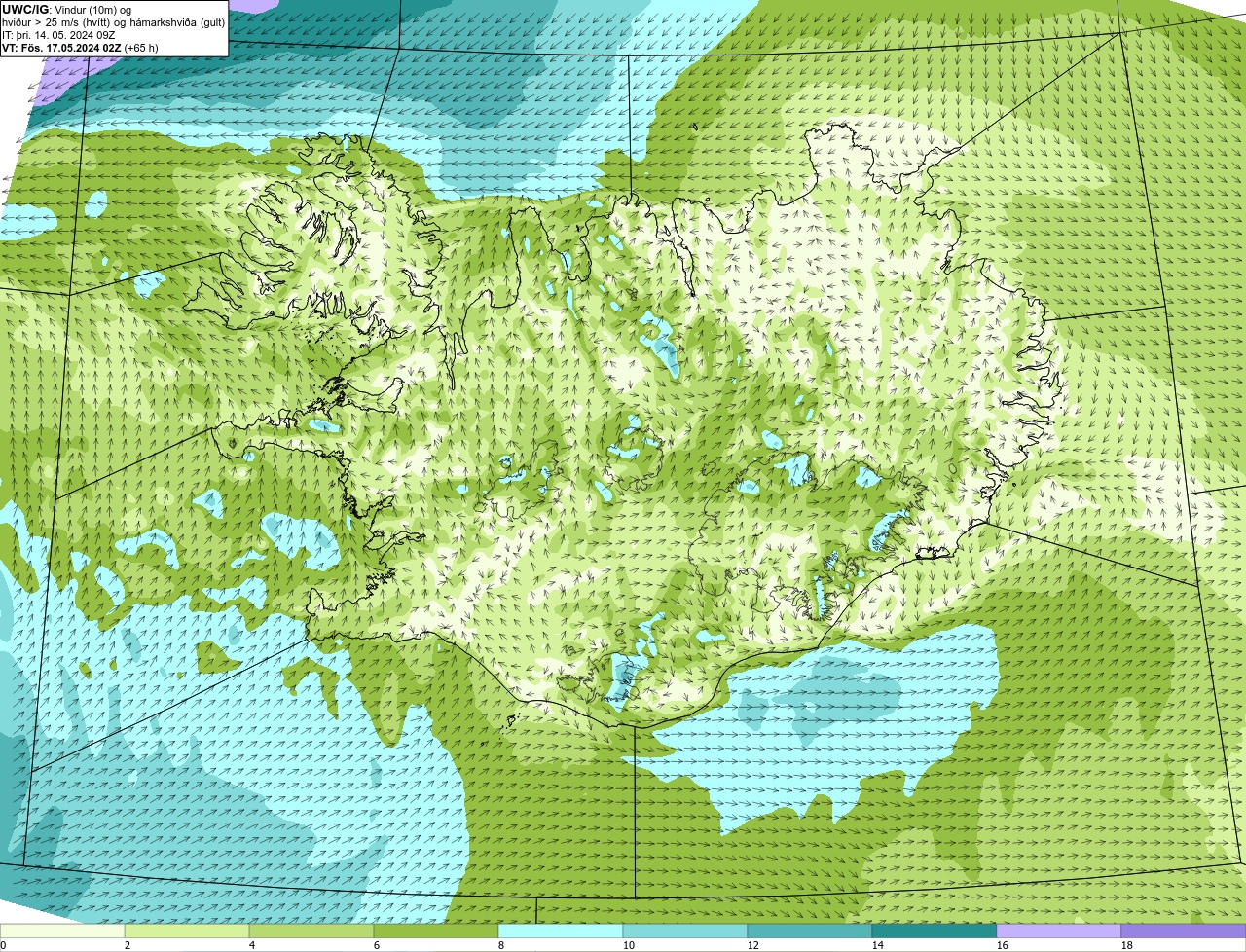Click the 'UWC/IG: Vindur (10m) og' title line

(66, 10)
